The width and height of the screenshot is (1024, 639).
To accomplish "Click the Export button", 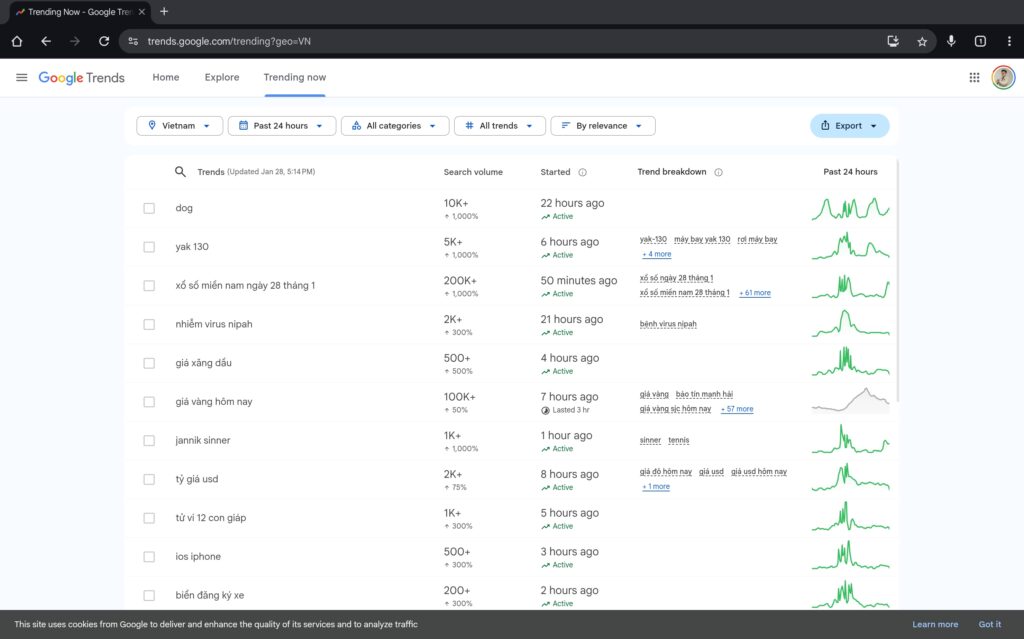I will pyautogui.click(x=849, y=126).
